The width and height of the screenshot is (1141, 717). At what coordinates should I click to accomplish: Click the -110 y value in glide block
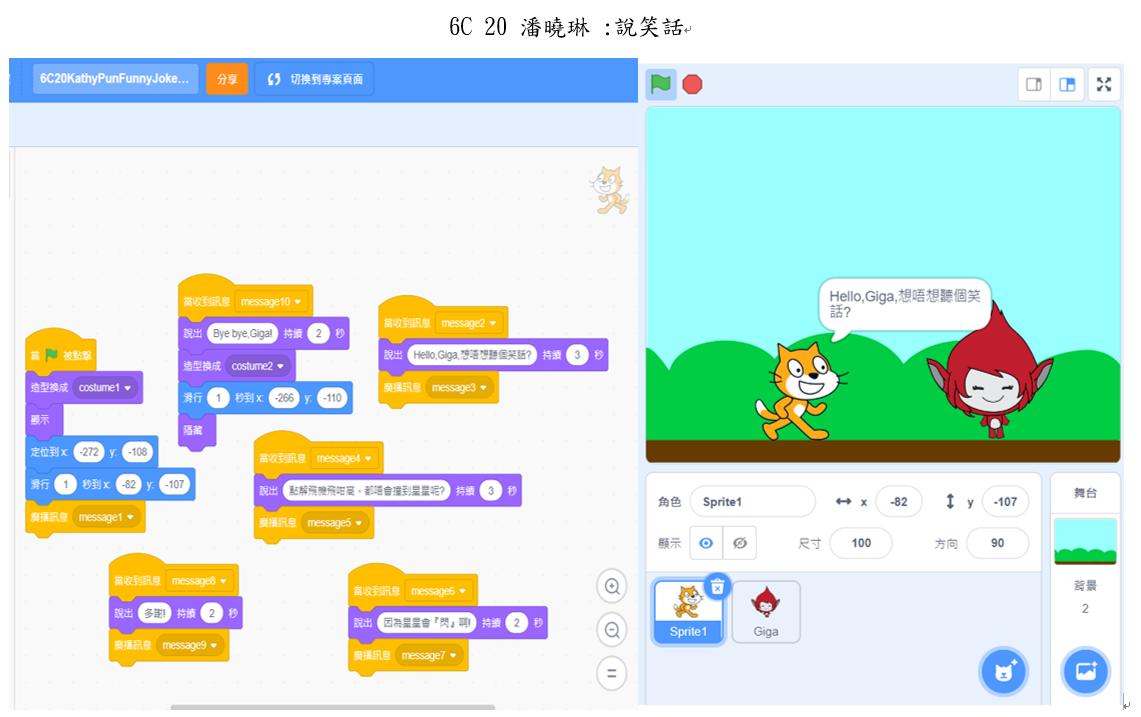(332, 397)
